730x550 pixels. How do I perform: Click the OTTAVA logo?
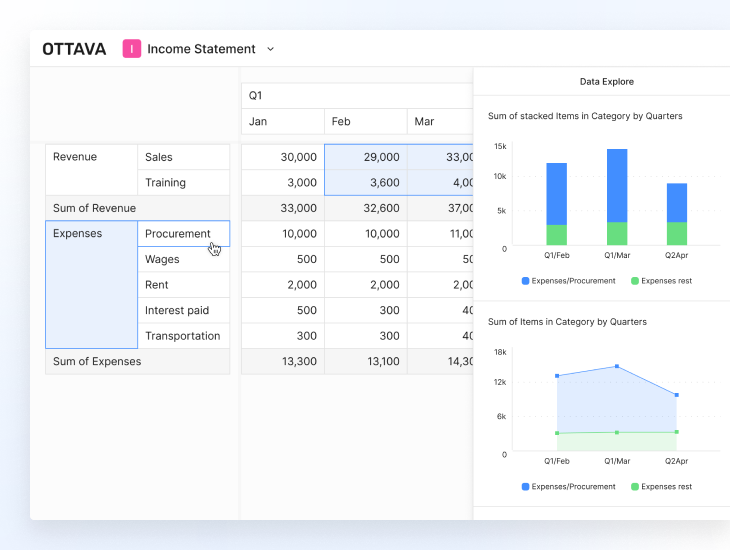[x=74, y=49]
